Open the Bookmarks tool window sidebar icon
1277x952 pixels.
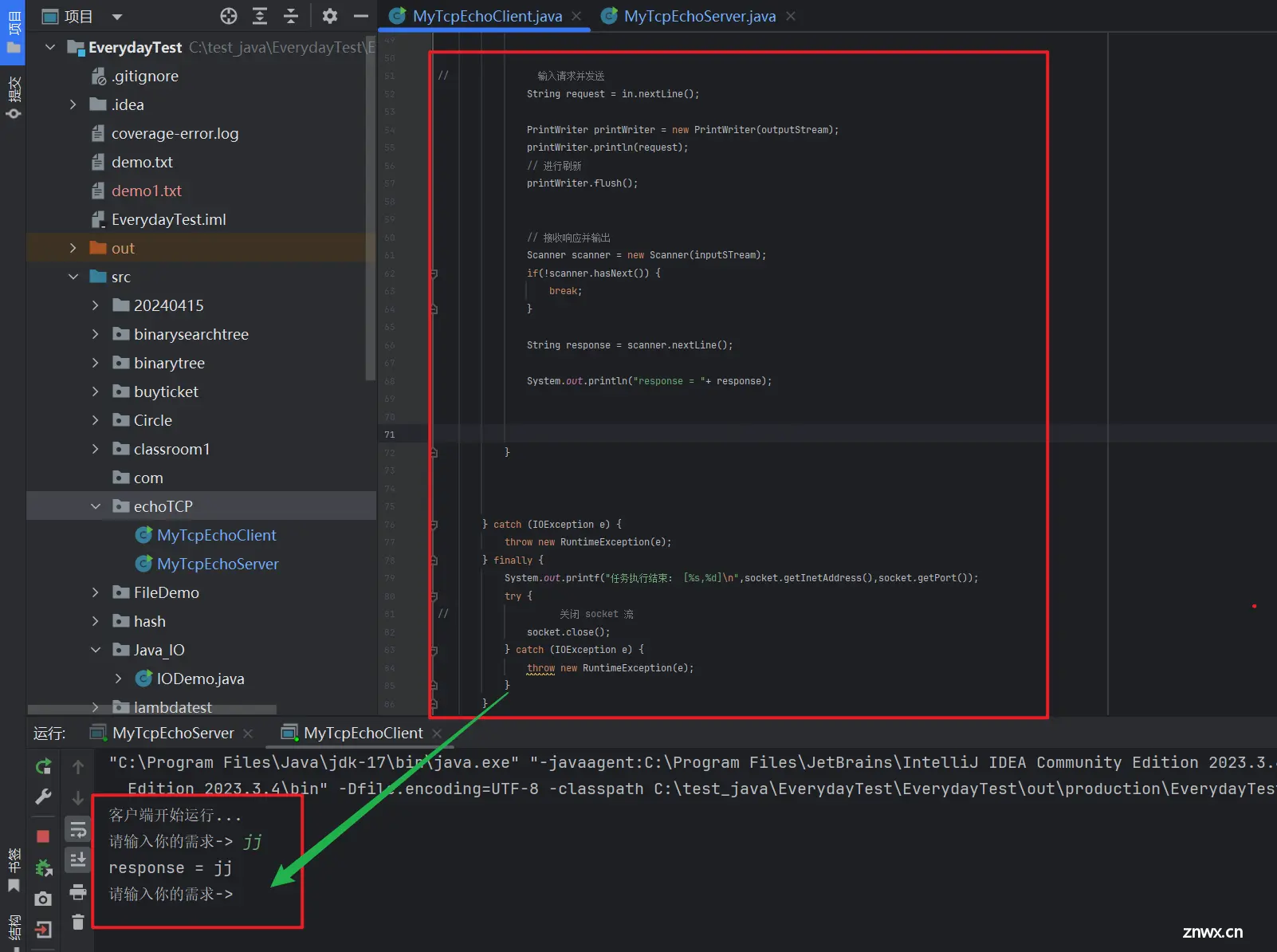(x=14, y=870)
